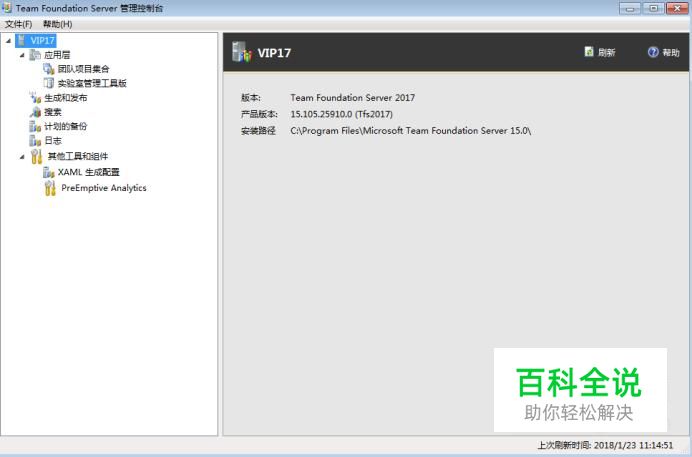The height and width of the screenshot is (457, 692).
Task: Click the Team Foundation Server 2017 version text
Action: (x=353, y=97)
